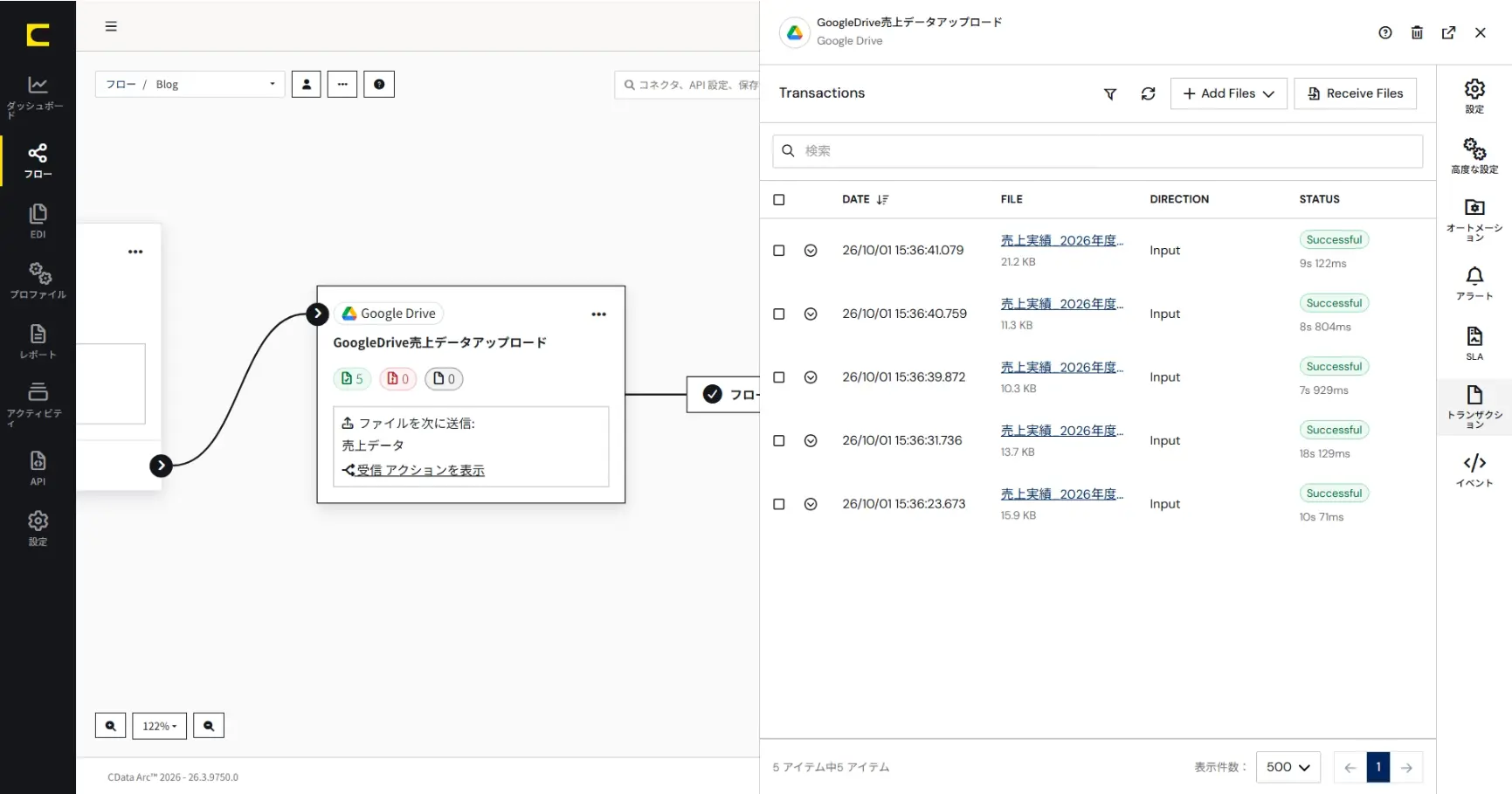Open the Dashboard section in sidebar
Viewport: 1512px width, 794px height.
click(38, 96)
